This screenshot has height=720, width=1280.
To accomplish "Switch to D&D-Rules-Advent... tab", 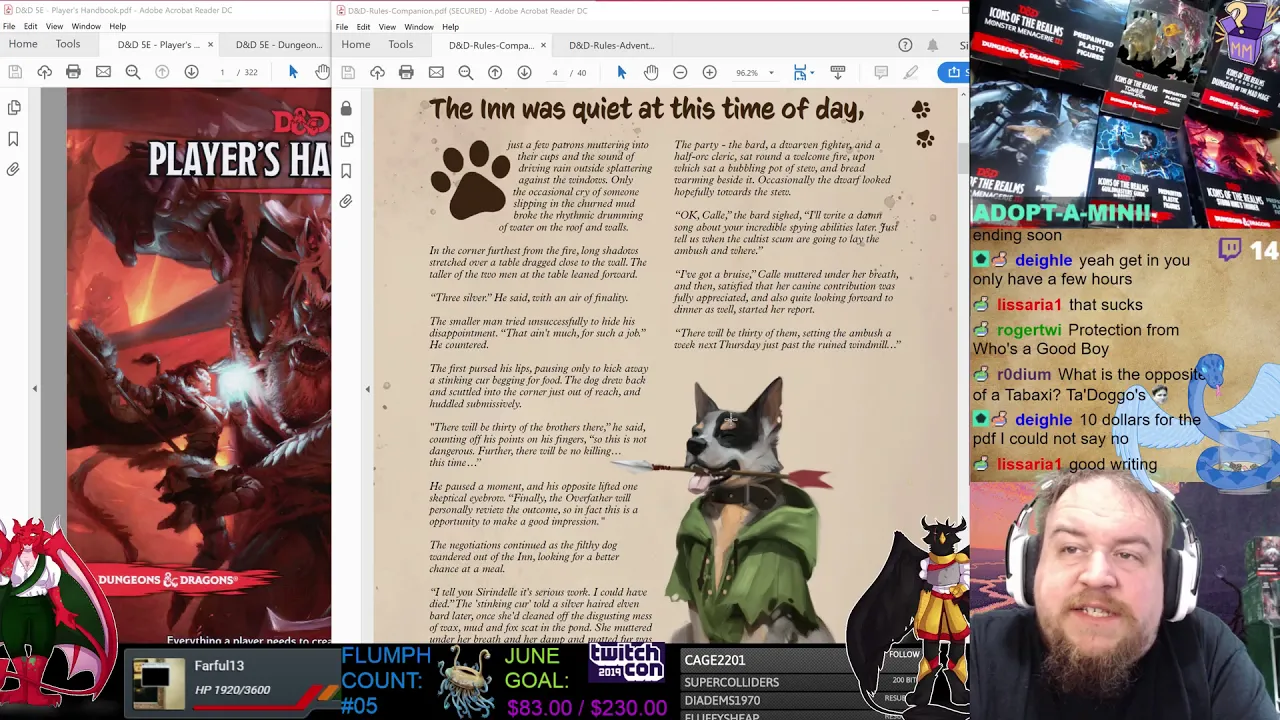I will click(x=611, y=45).
